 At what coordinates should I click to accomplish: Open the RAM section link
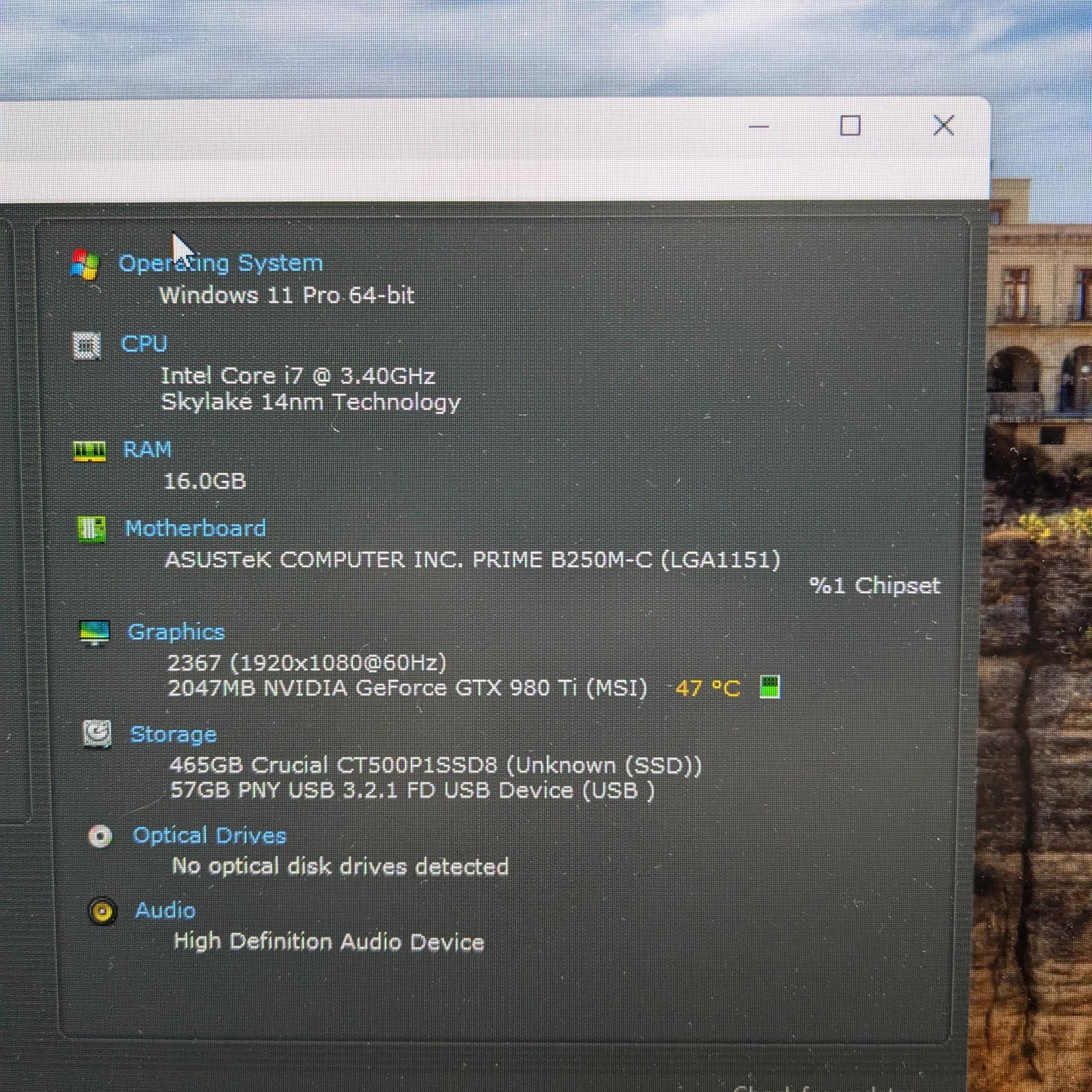(x=147, y=450)
